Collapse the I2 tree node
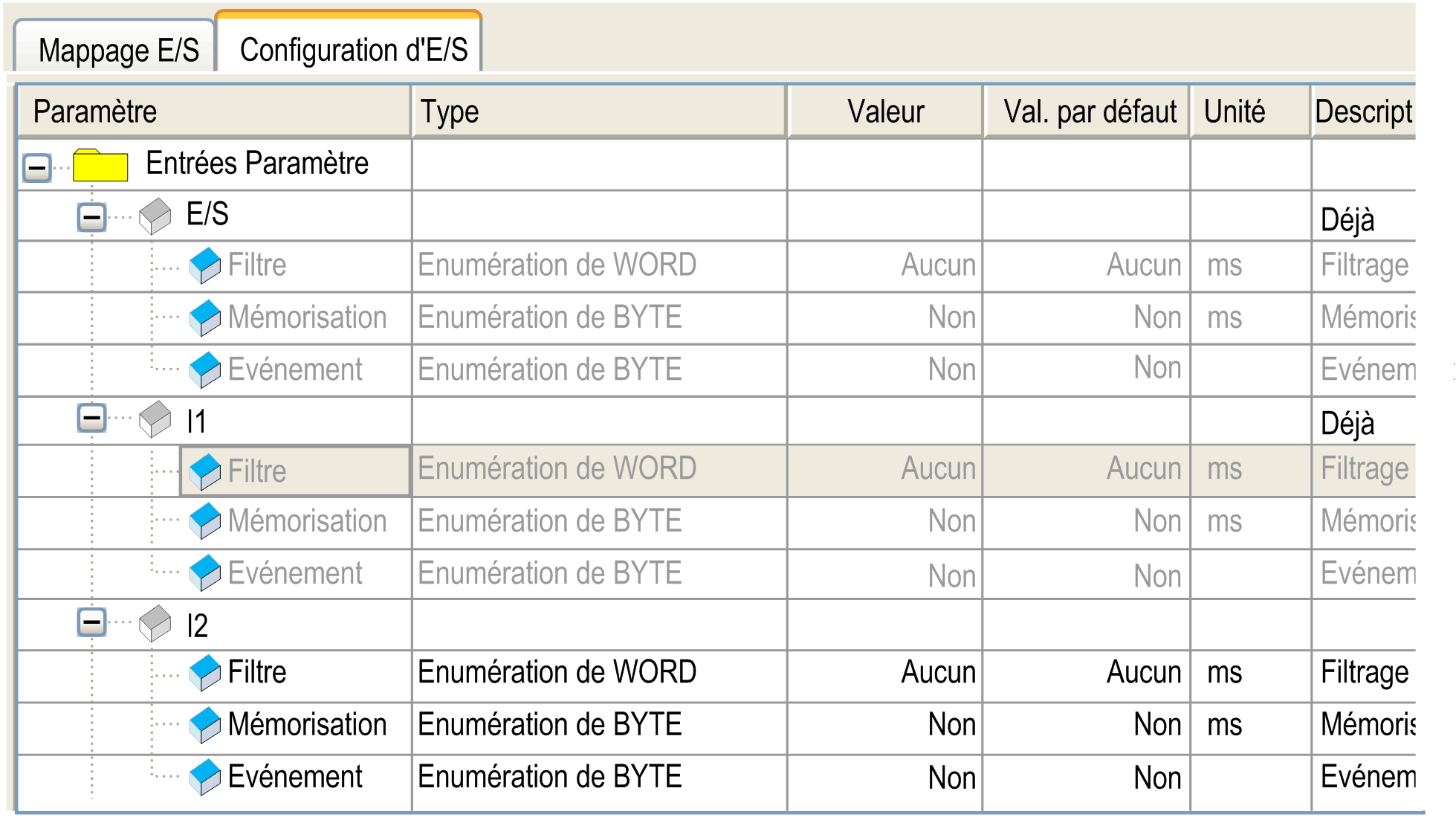This screenshot has width=1456, height=826. pyautogui.click(x=92, y=622)
